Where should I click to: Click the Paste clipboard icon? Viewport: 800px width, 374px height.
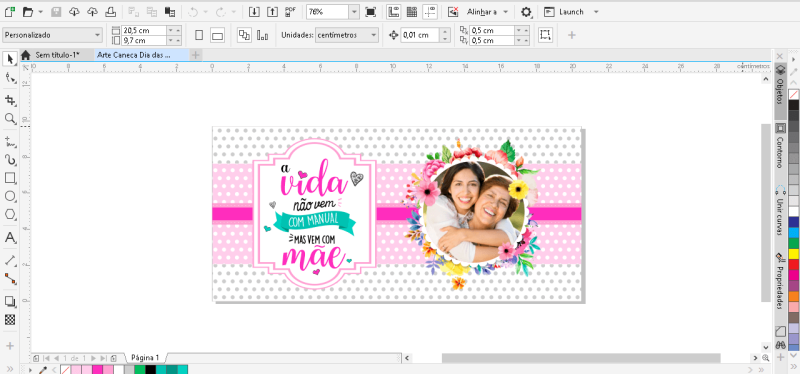click(x=170, y=11)
